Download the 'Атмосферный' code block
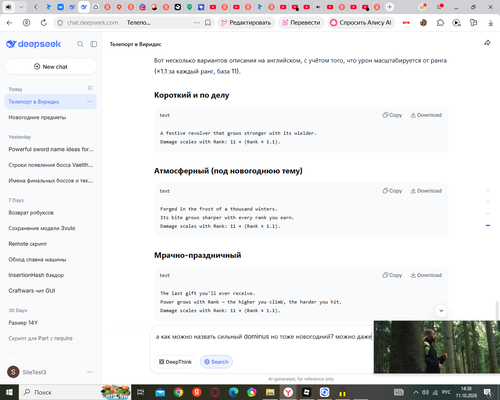This screenshot has width=500, height=400. (x=426, y=191)
